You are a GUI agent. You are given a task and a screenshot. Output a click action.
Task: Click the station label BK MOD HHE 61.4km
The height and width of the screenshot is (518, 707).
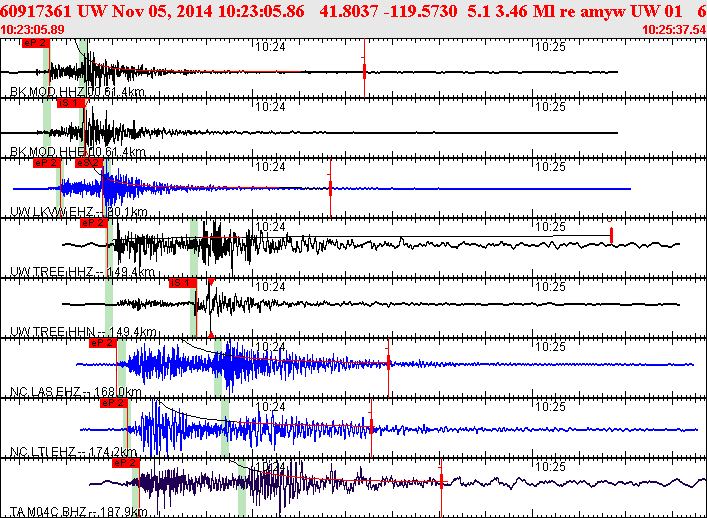tap(78, 152)
